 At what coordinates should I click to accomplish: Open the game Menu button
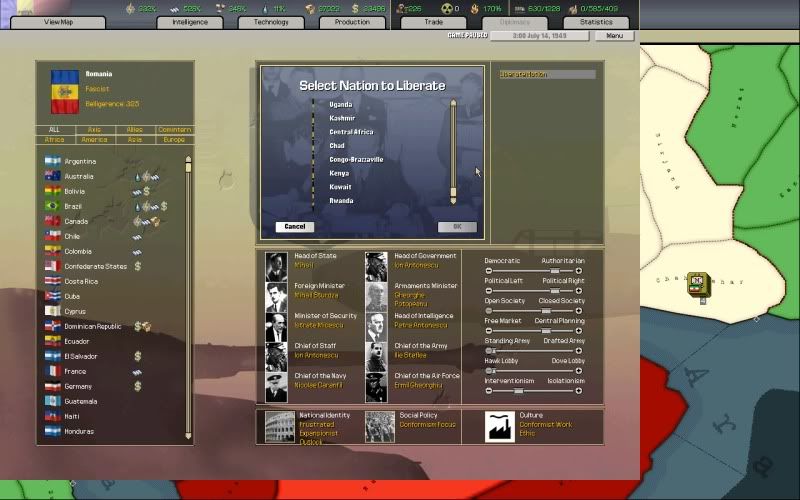(x=614, y=36)
